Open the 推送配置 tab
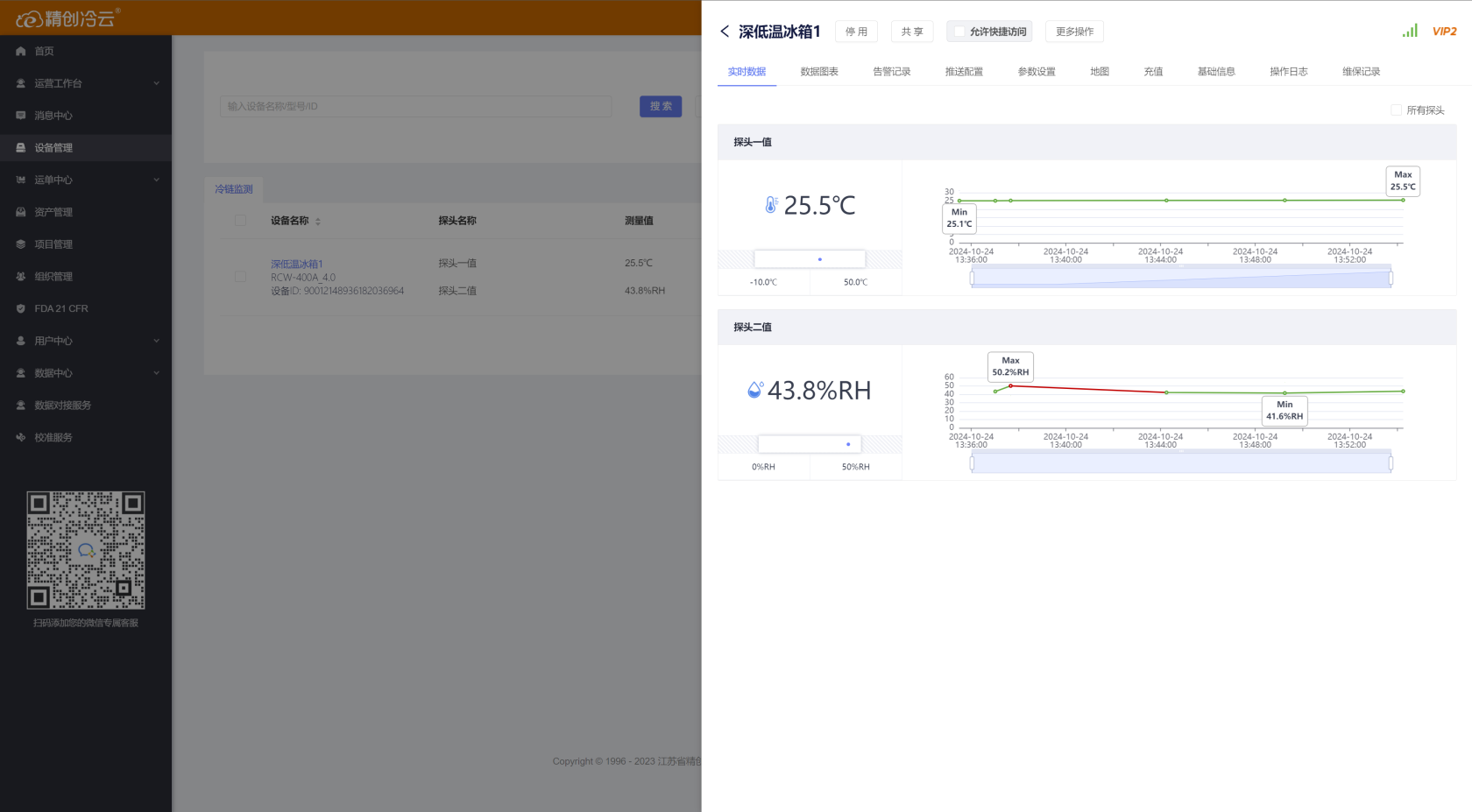 click(964, 72)
